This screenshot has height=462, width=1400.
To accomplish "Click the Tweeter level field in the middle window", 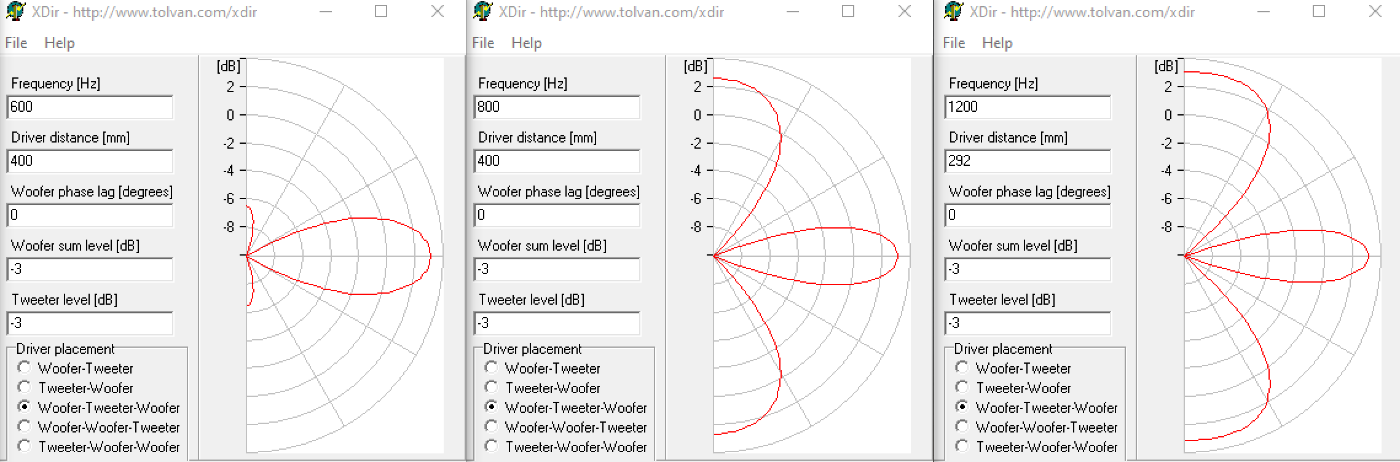I will pyautogui.click(x=557, y=323).
